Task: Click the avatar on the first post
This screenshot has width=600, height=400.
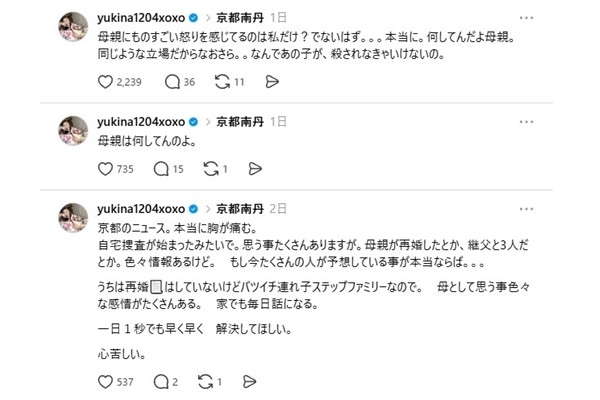Action: pyautogui.click(x=74, y=28)
